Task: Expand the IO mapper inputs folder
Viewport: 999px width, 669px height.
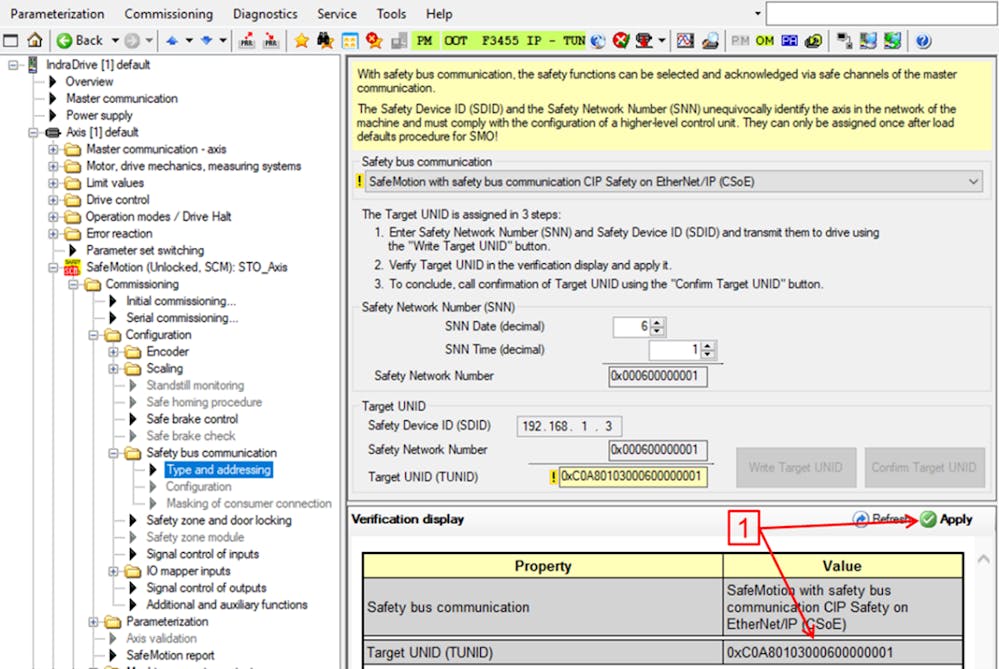Action: (x=113, y=572)
